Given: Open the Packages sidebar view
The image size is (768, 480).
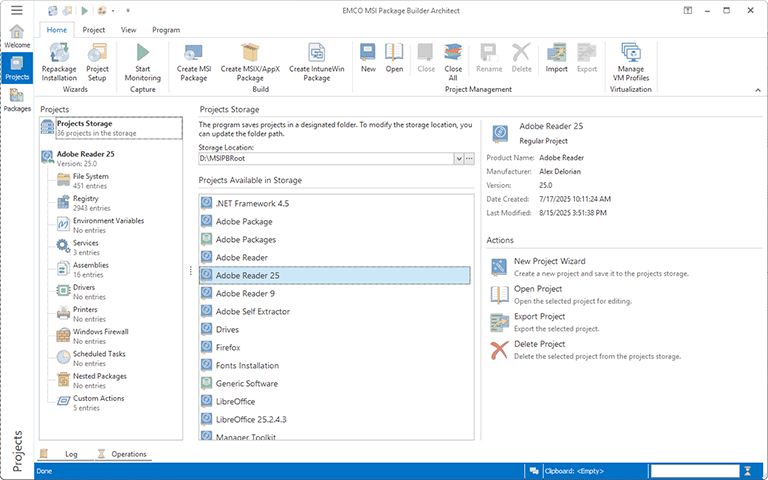Looking at the screenshot, I should (17, 99).
